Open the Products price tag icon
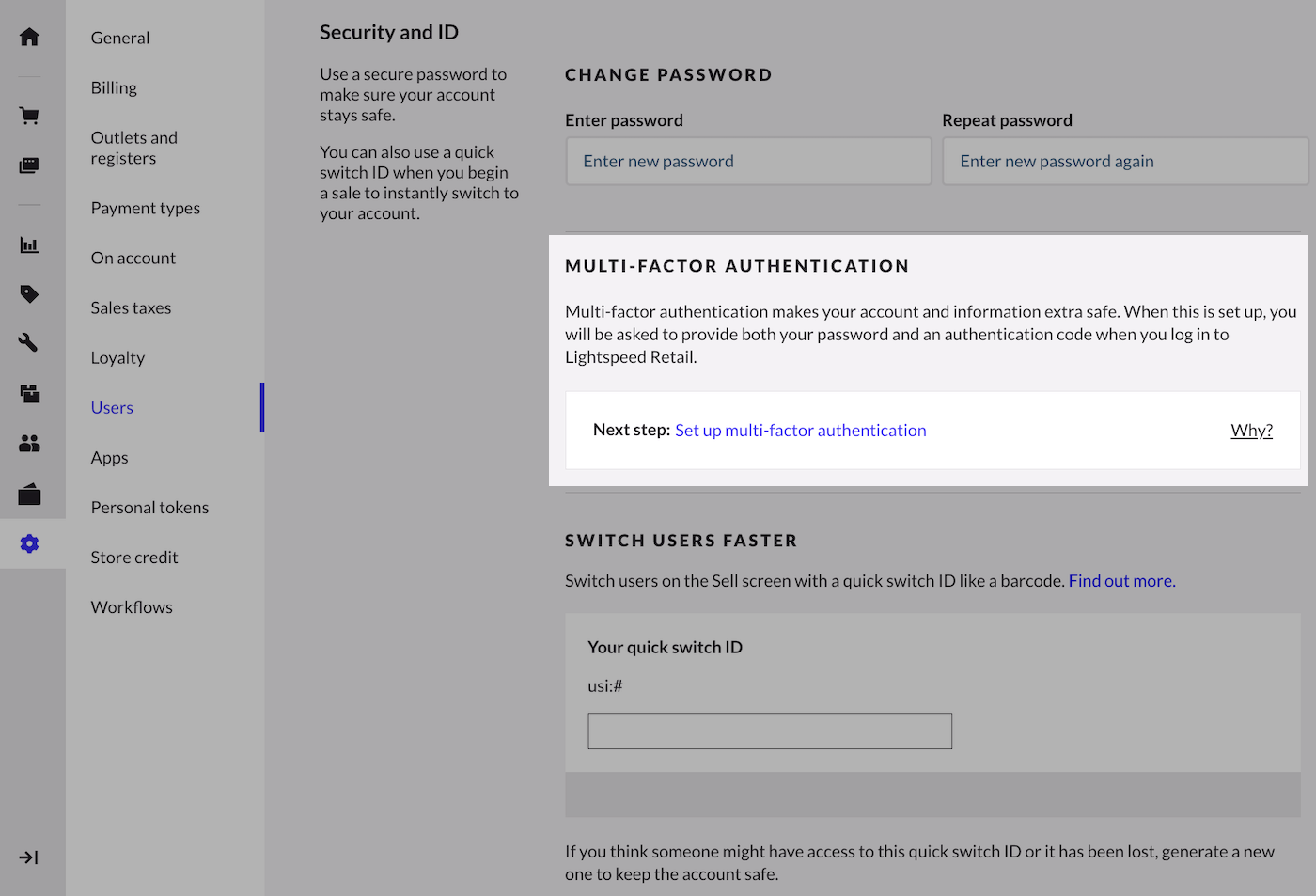 click(29, 294)
